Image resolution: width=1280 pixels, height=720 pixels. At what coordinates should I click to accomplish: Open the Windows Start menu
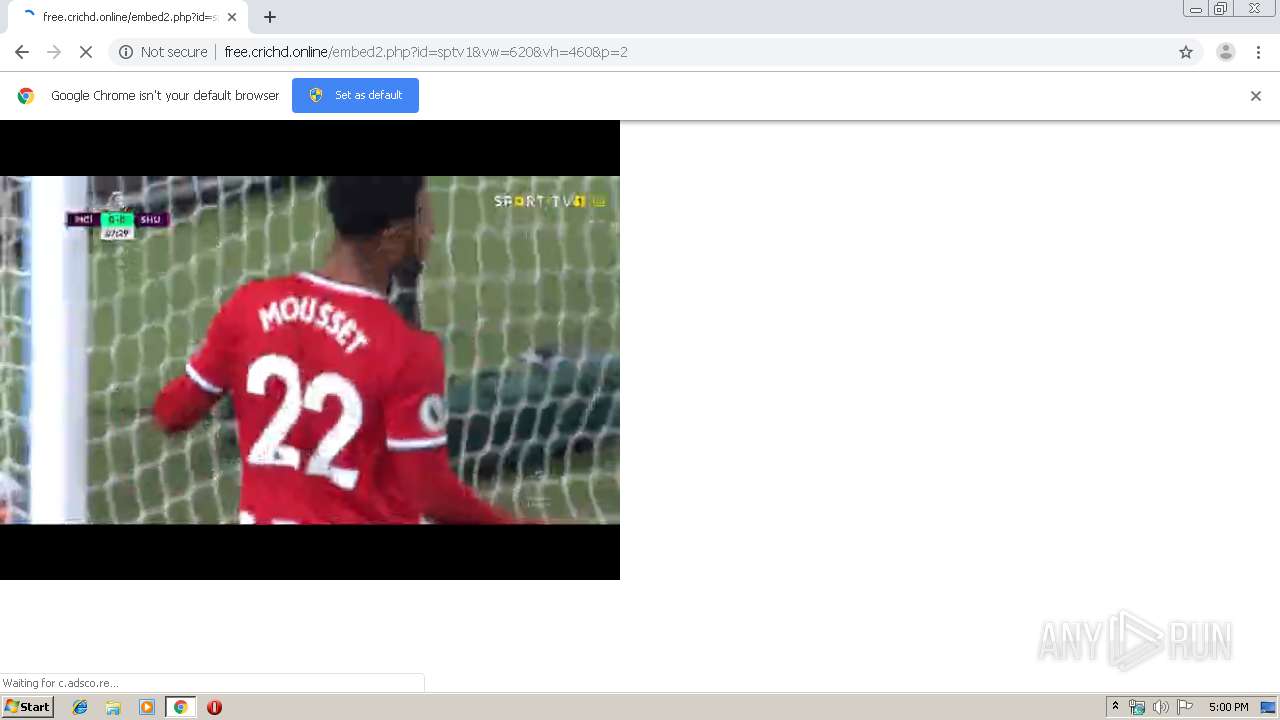tap(27, 707)
